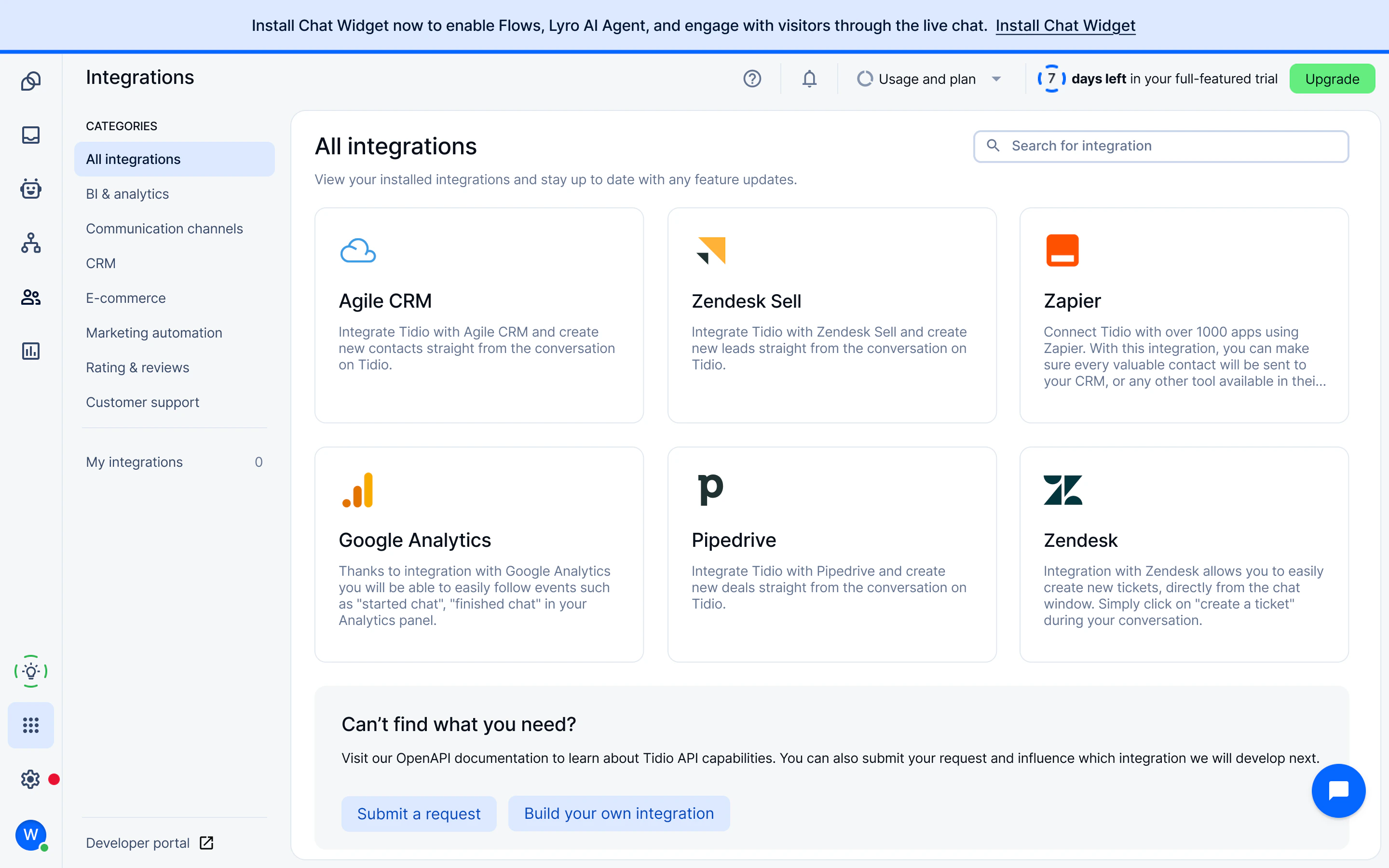Open My integrations list
Screen dimensions: 1389x868
[175, 462]
